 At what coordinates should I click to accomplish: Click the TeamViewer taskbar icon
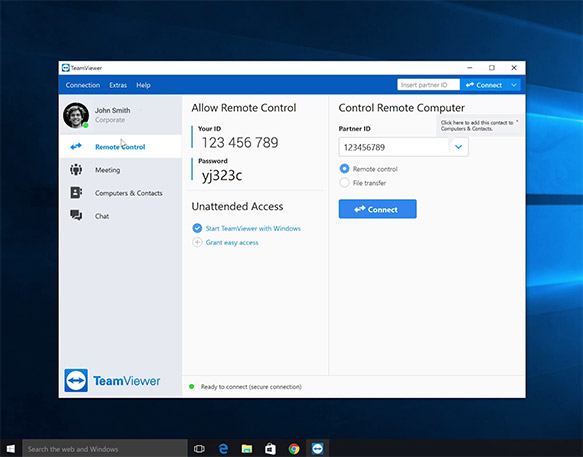tap(318, 448)
